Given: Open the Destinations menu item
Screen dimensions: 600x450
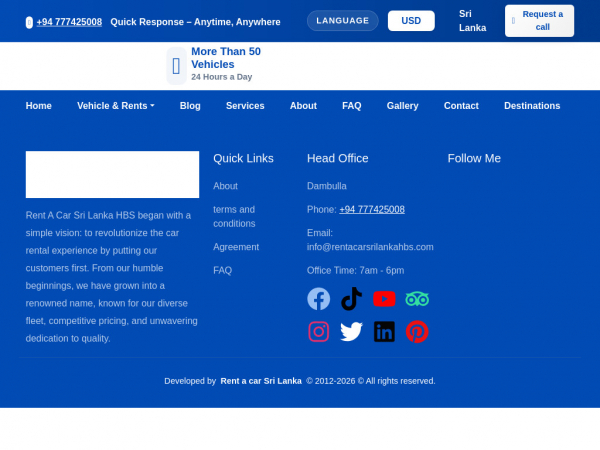Looking at the screenshot, I should click(532, 106).
